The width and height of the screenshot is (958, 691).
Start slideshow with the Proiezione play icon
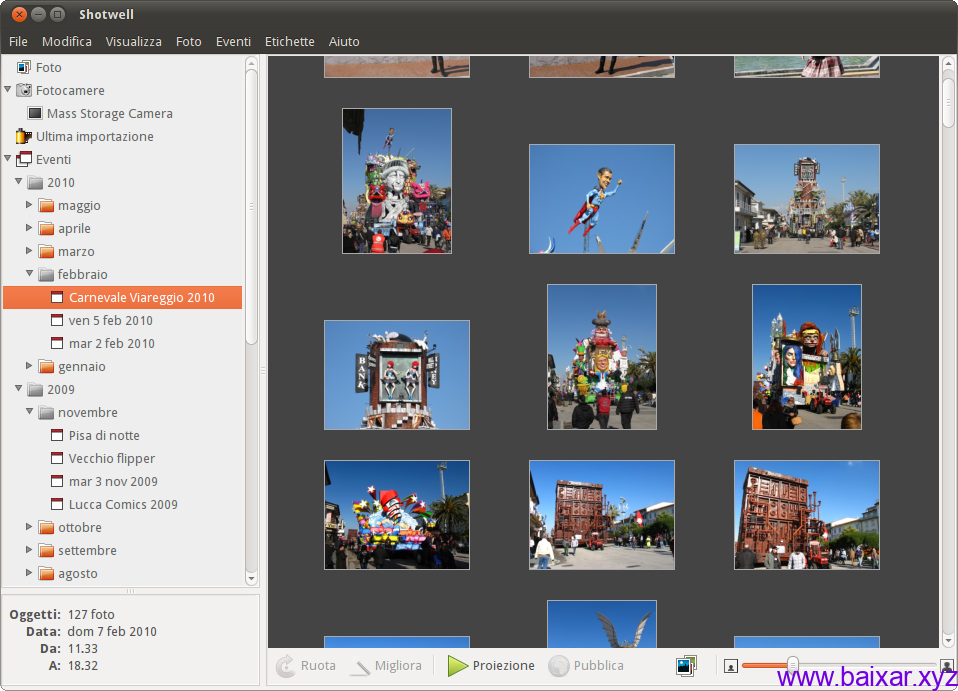pyautogui.click(x=458, y=666)
